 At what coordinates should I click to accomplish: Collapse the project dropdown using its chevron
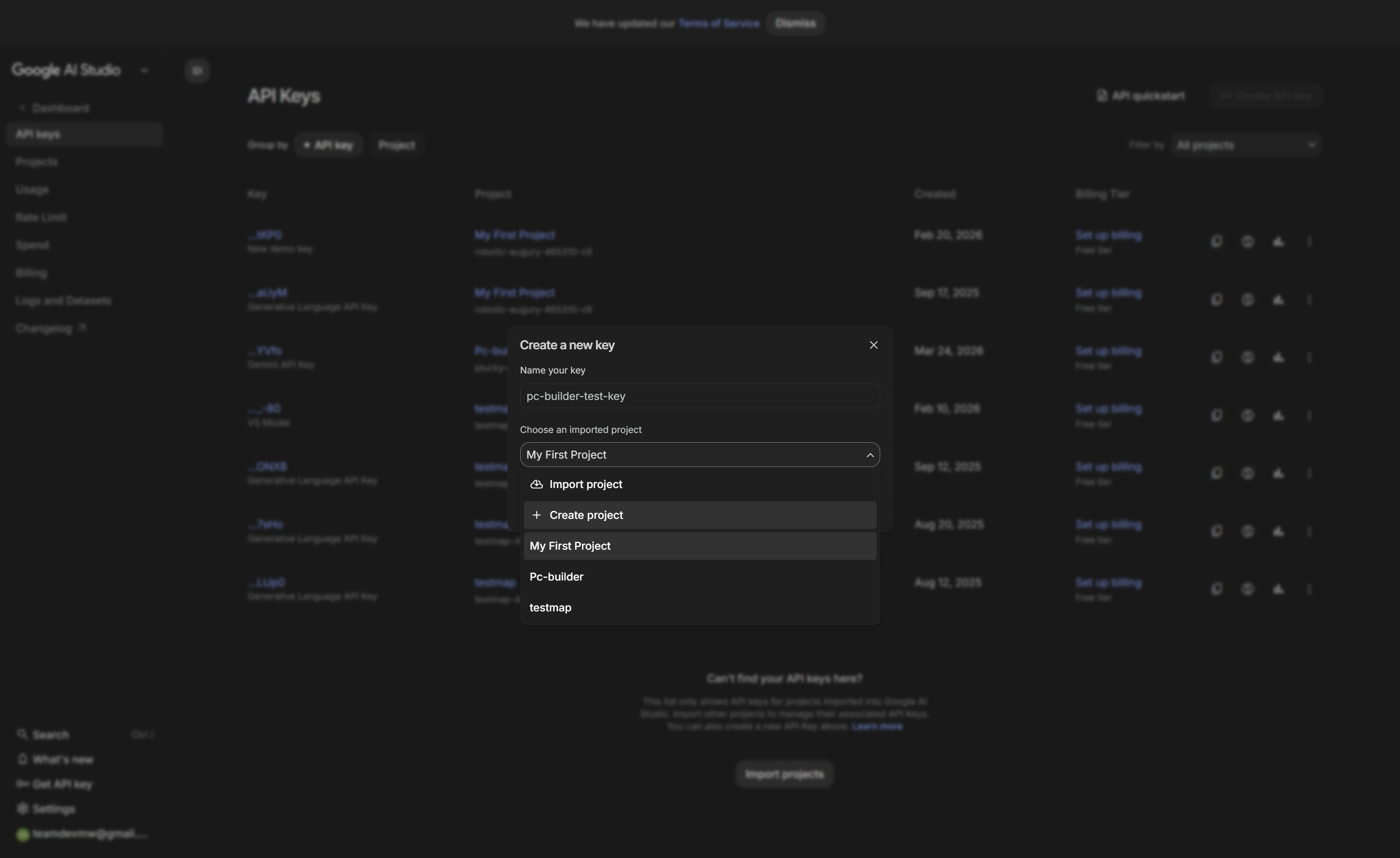(x=870, y=455)
